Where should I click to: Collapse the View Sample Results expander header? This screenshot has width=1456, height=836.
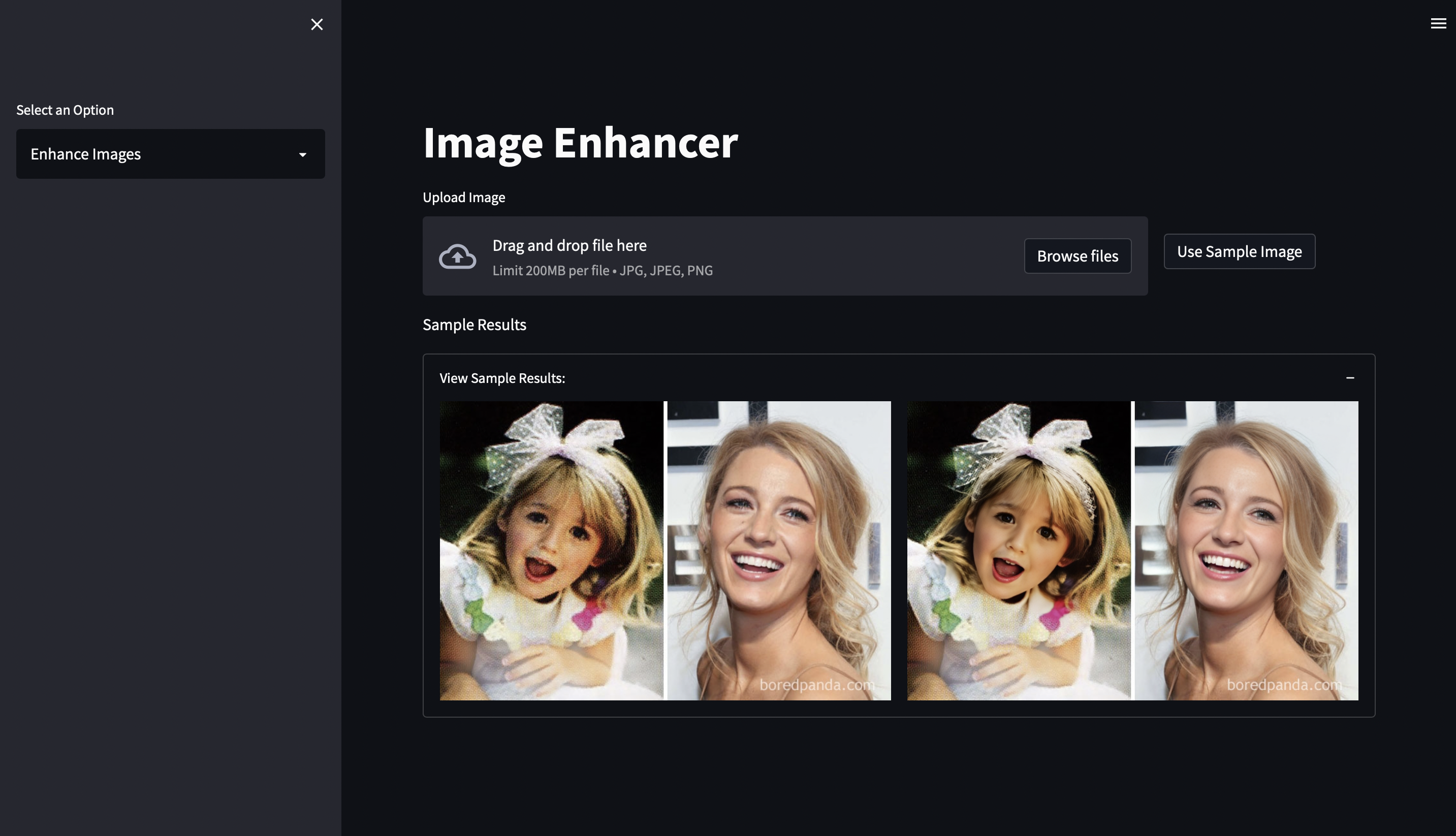pos(502,378)
